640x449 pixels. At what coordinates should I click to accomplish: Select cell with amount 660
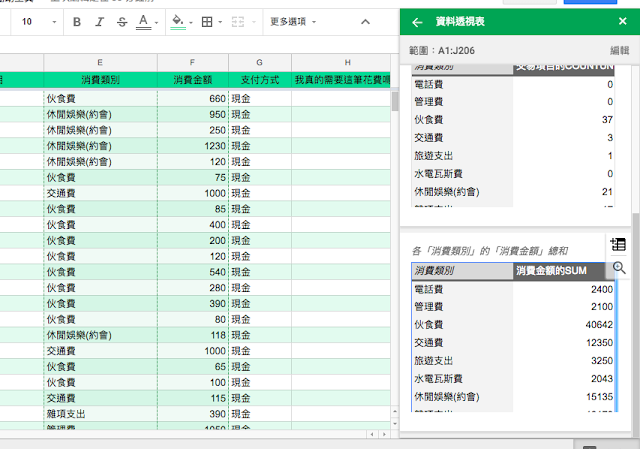pos(193,98)
